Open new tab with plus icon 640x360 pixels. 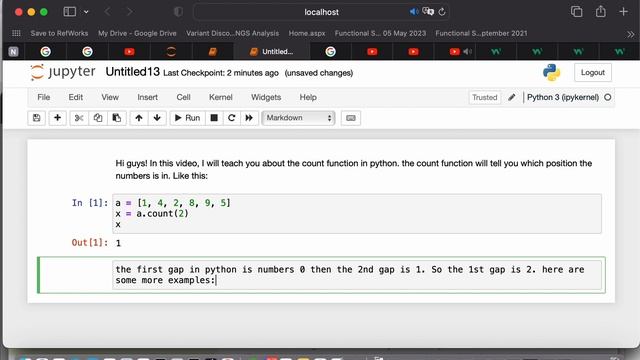click(623, 12)
